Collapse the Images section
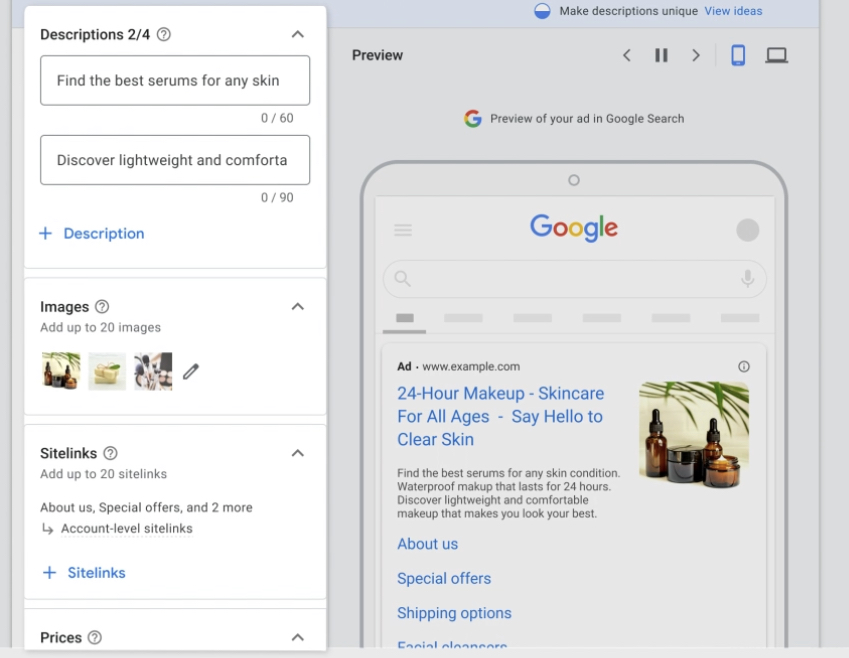 (297, 307)
